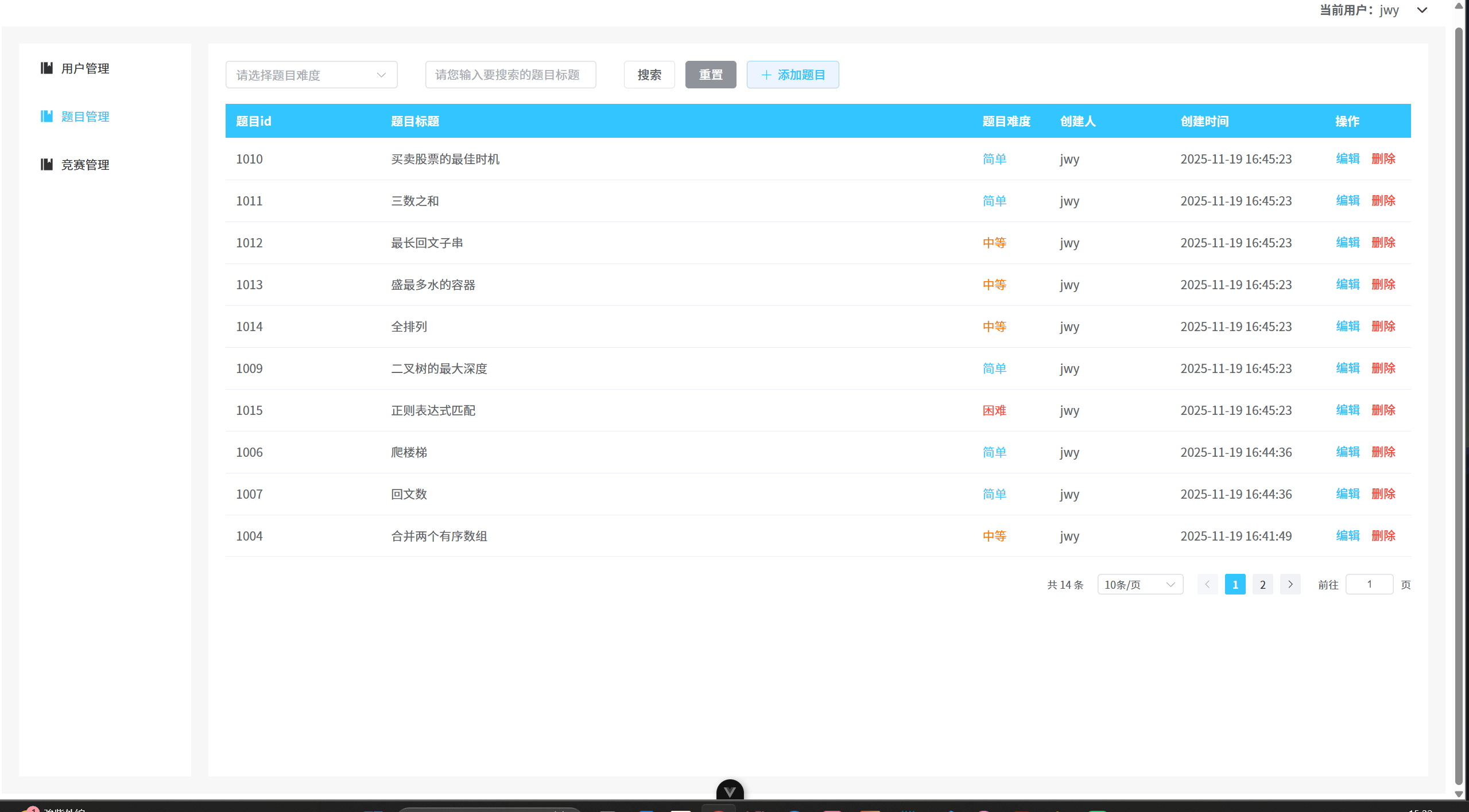The width and height of the screenshot is (1469, 812).
Task: Select the 用户管理 menu item
Action: (85, 68)
